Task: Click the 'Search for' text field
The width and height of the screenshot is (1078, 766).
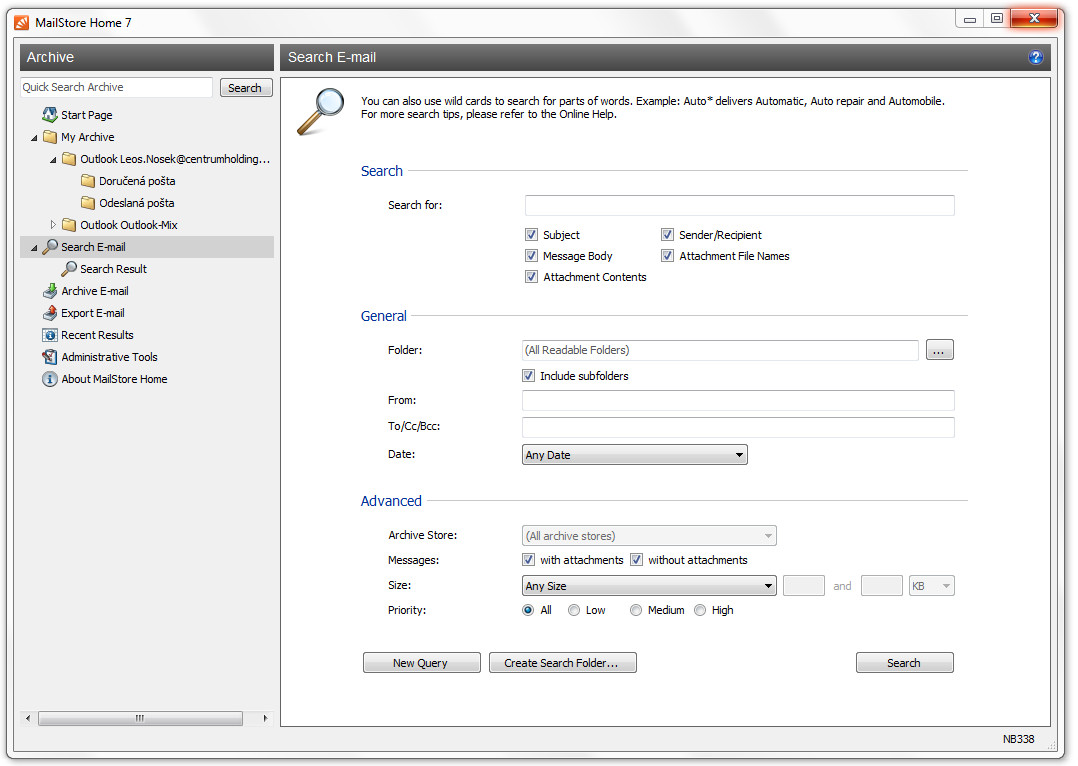Action: tap(740, 205)
